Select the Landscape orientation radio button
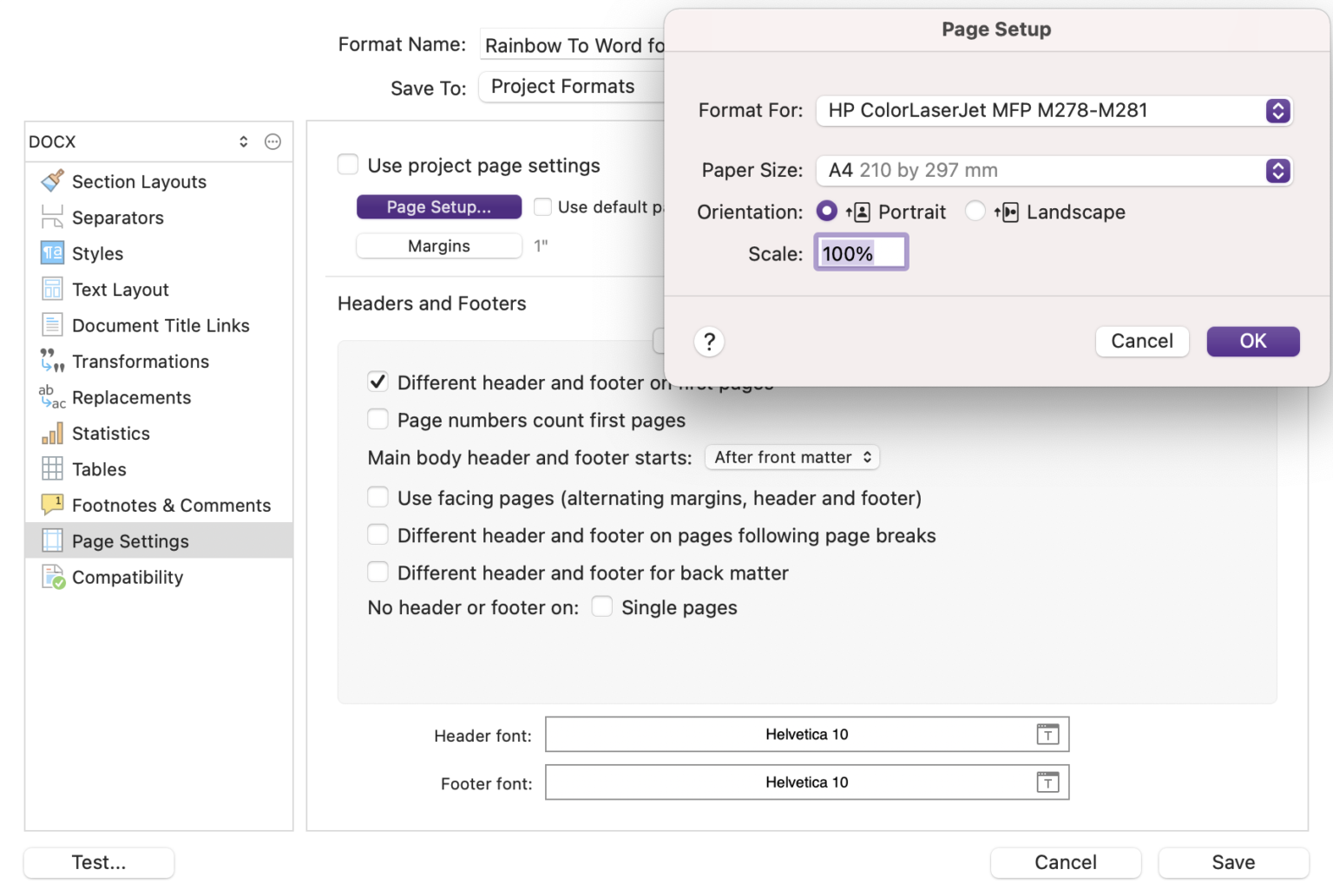The width and height of the screenshot is (1333, 896). (x=975, y=211)
